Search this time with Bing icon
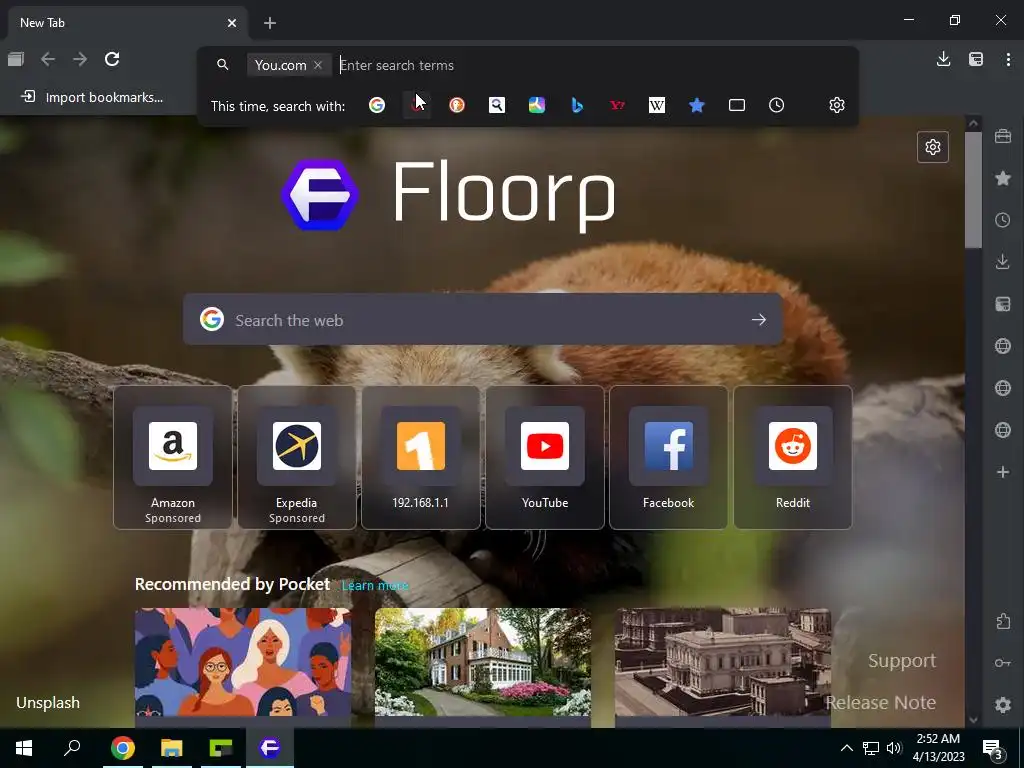 577,105
